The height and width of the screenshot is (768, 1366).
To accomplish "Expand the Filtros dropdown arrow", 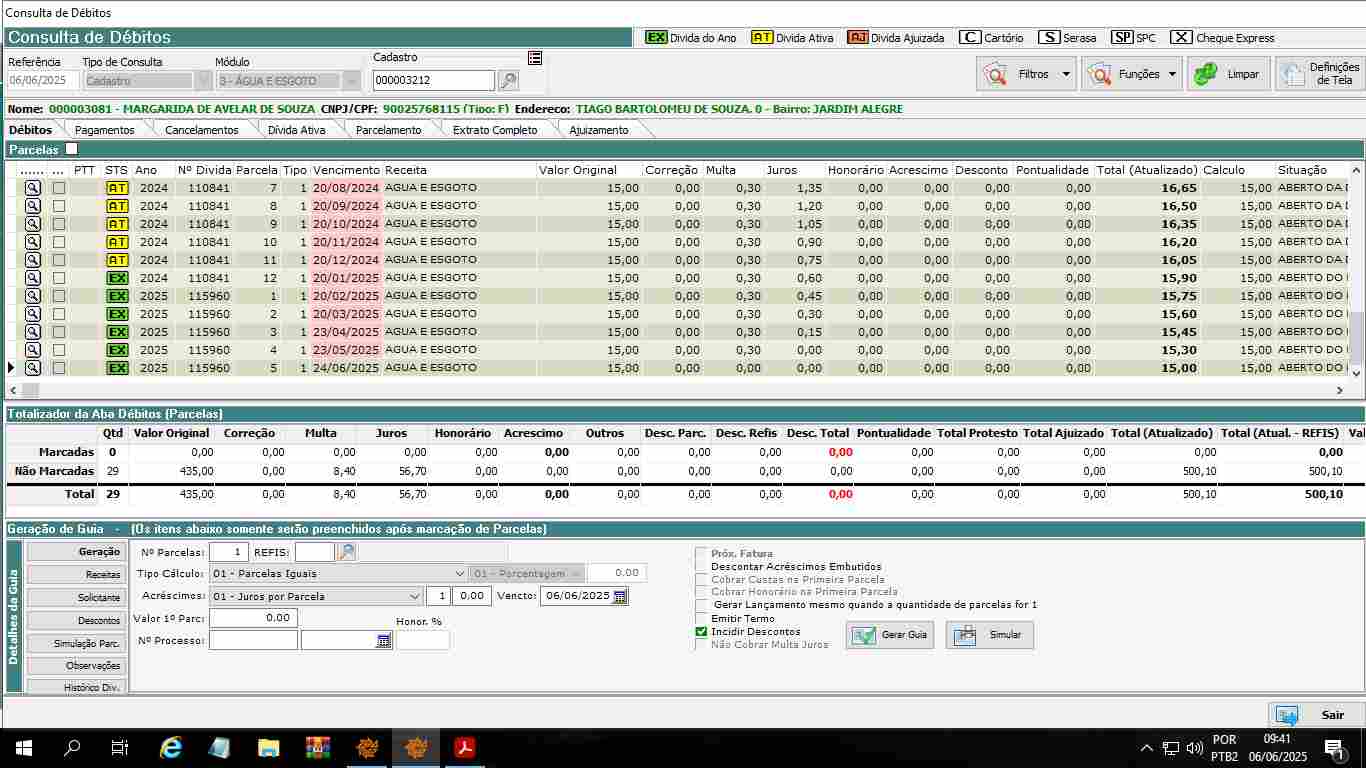I will (1066, 74).
